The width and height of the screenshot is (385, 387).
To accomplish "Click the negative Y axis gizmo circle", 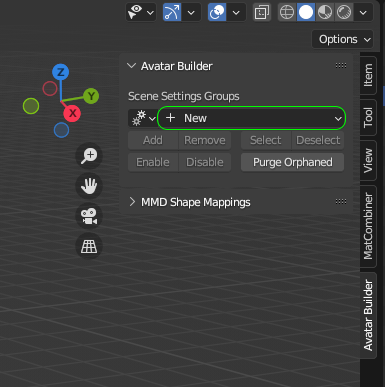I will [31, 106].
